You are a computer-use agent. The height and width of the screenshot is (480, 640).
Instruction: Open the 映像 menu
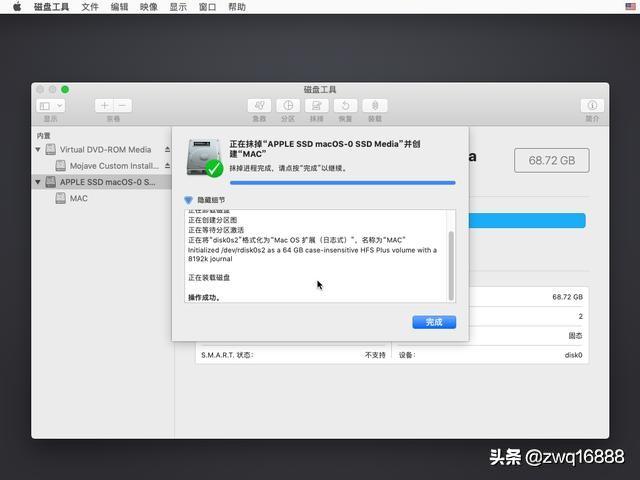[149, 7]
